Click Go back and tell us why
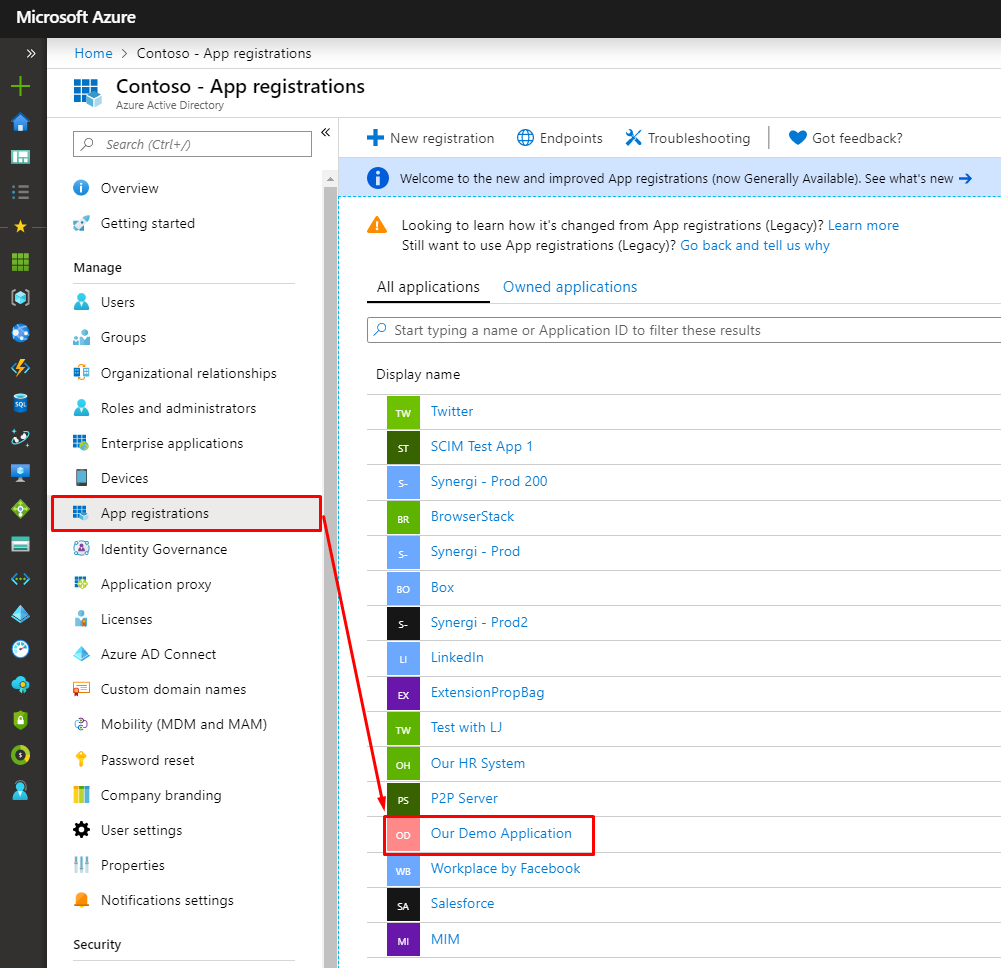 coord(755,245)
